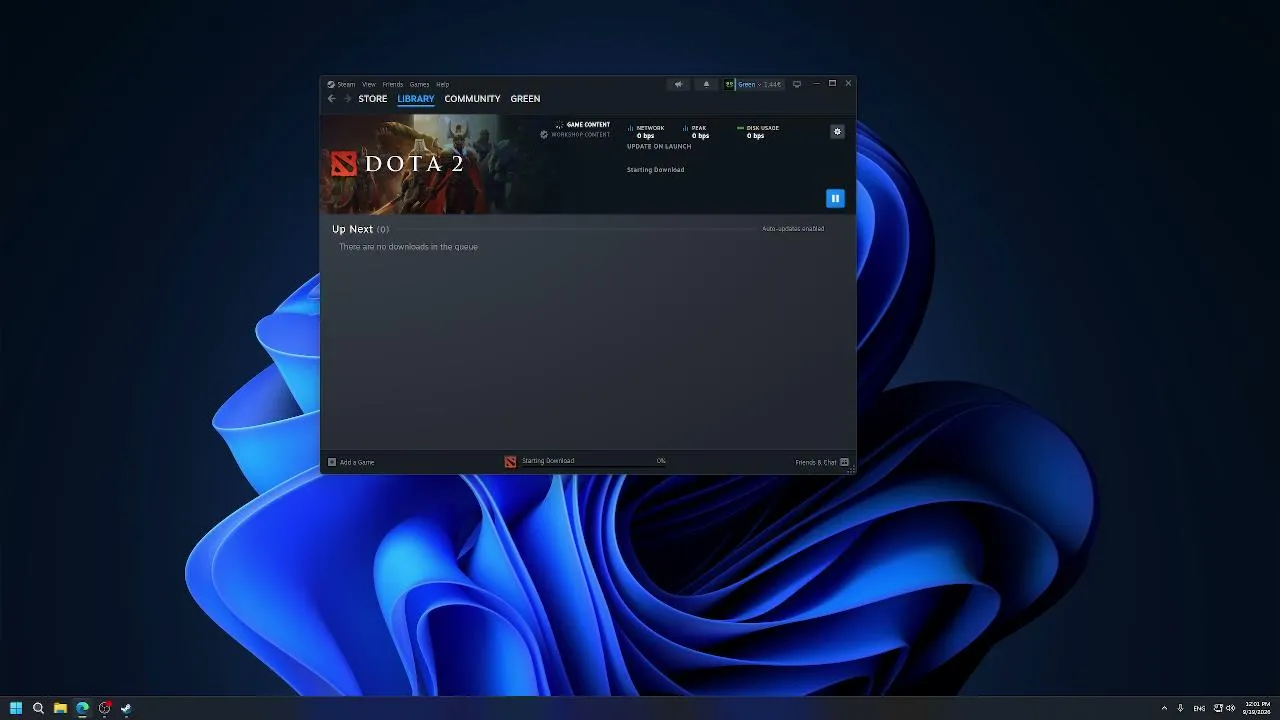Open the View menu
This screenshot has height=720, width=1280.
(369, 84)
